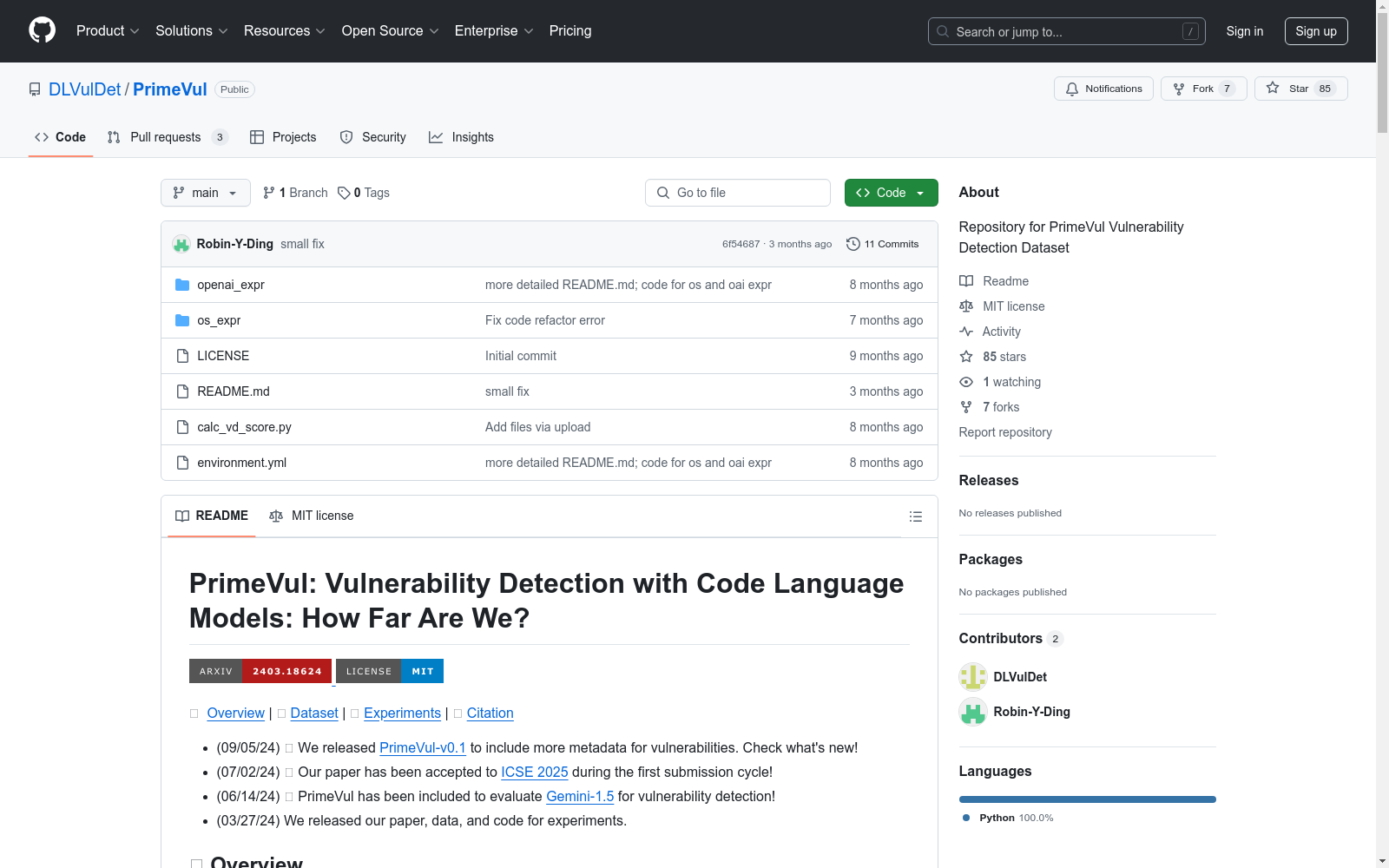Image resolution: width=1389 pixels, height=868 pixels.
Task: Expand the Open Source menu
Action: click(391, 31)
